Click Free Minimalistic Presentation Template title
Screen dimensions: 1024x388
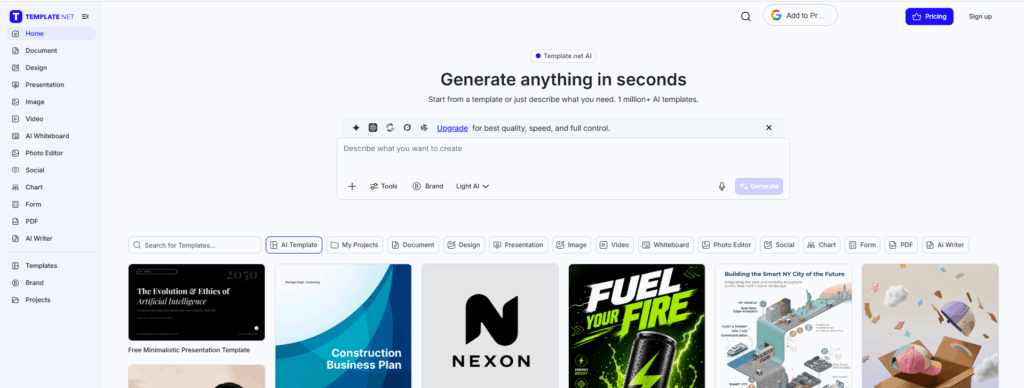pyautogui.click(x=189, y=350)
